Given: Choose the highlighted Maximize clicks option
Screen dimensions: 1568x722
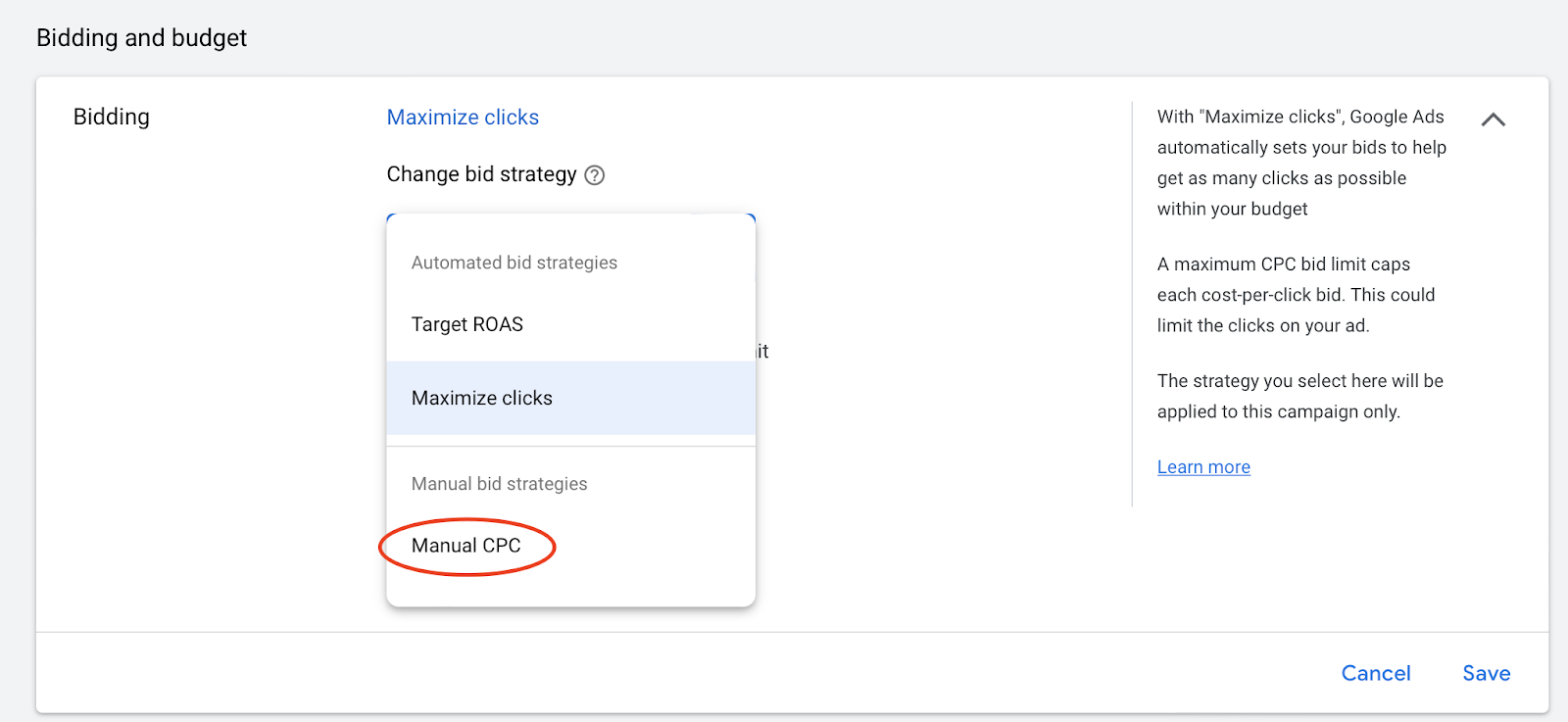Looking at the screenshot, I should pyautogui.click(x=482, y=398).
